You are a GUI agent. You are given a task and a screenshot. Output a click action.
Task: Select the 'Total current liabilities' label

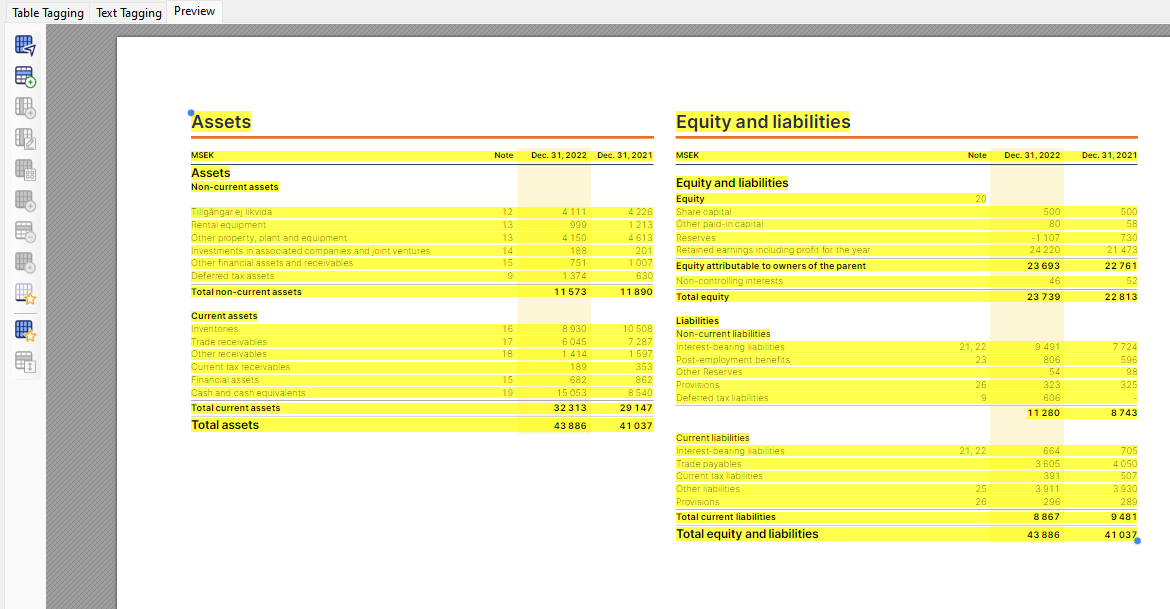pyautogui.click(x=725, y=517)
